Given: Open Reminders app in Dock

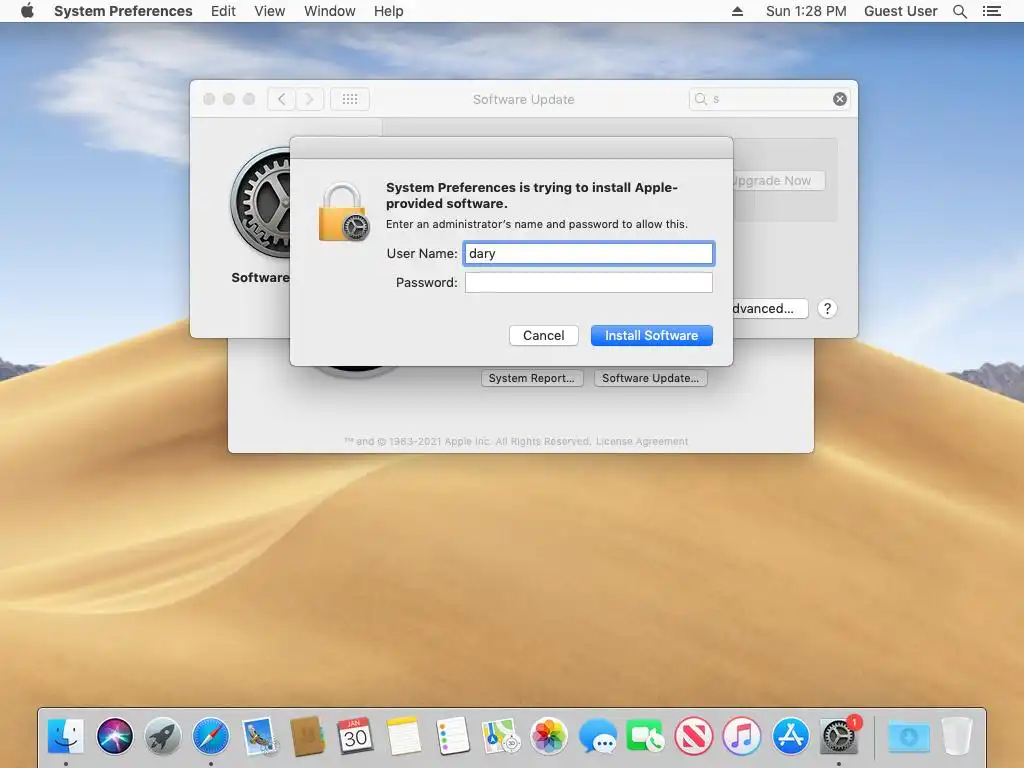Looking at the screenshot, I should pyautogui.click(x=452, y=736).
